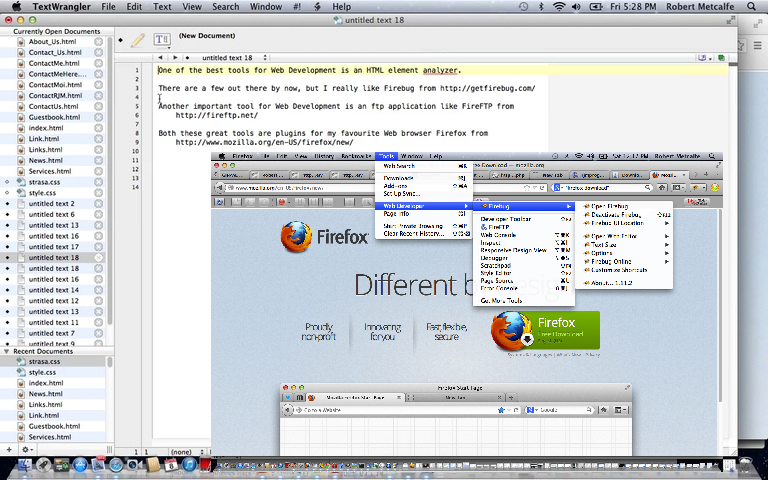
Task: Open the gear action menu below sidebar
Action: [27, 449]
